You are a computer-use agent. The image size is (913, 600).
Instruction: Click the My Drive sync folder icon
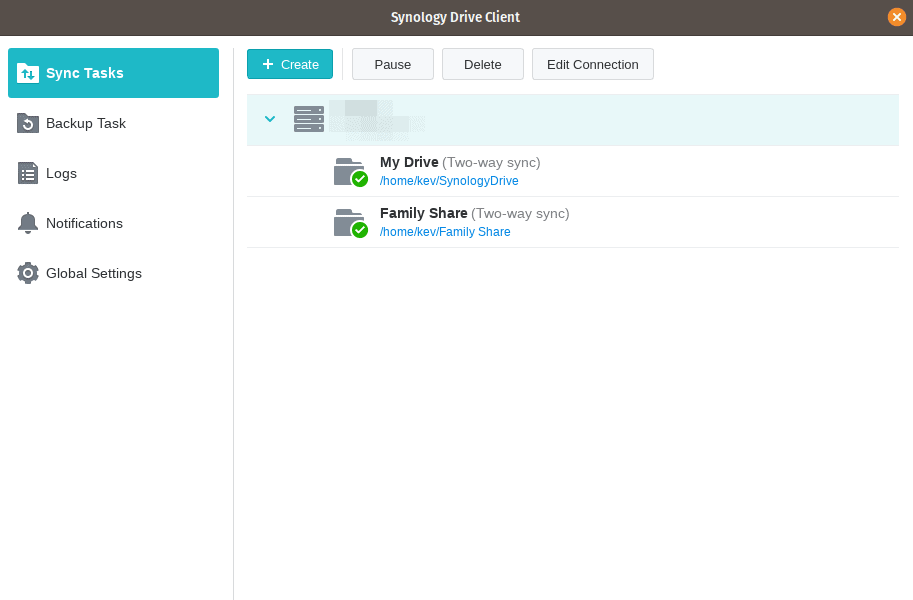pos(348,170)
